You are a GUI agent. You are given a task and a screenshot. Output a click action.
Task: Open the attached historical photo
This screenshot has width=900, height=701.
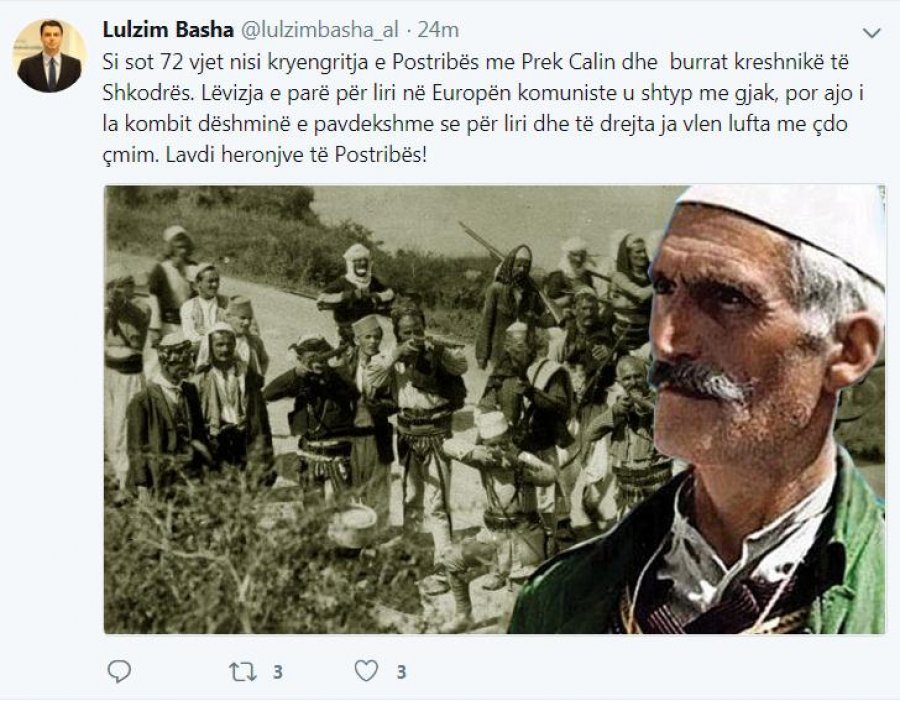[x=494, y=409]
